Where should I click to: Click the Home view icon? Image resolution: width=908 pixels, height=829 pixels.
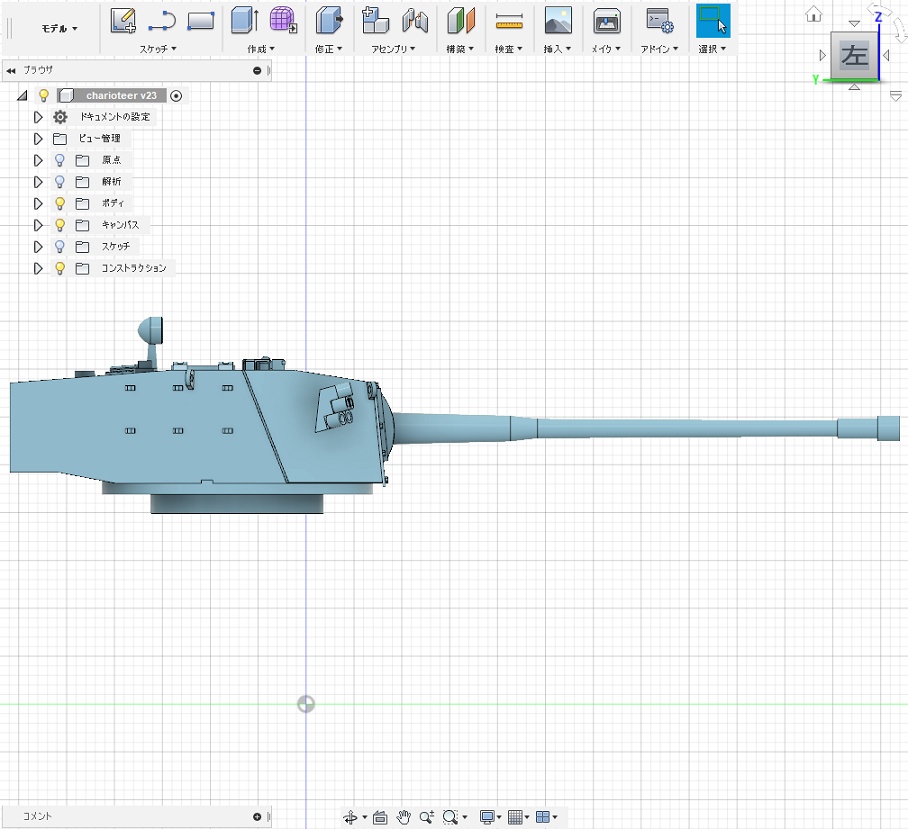pos(814,14)
